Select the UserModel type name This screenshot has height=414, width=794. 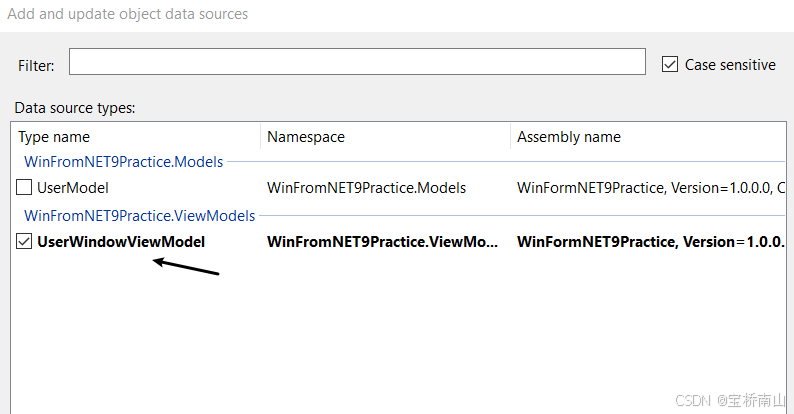(x=73, y=187)
